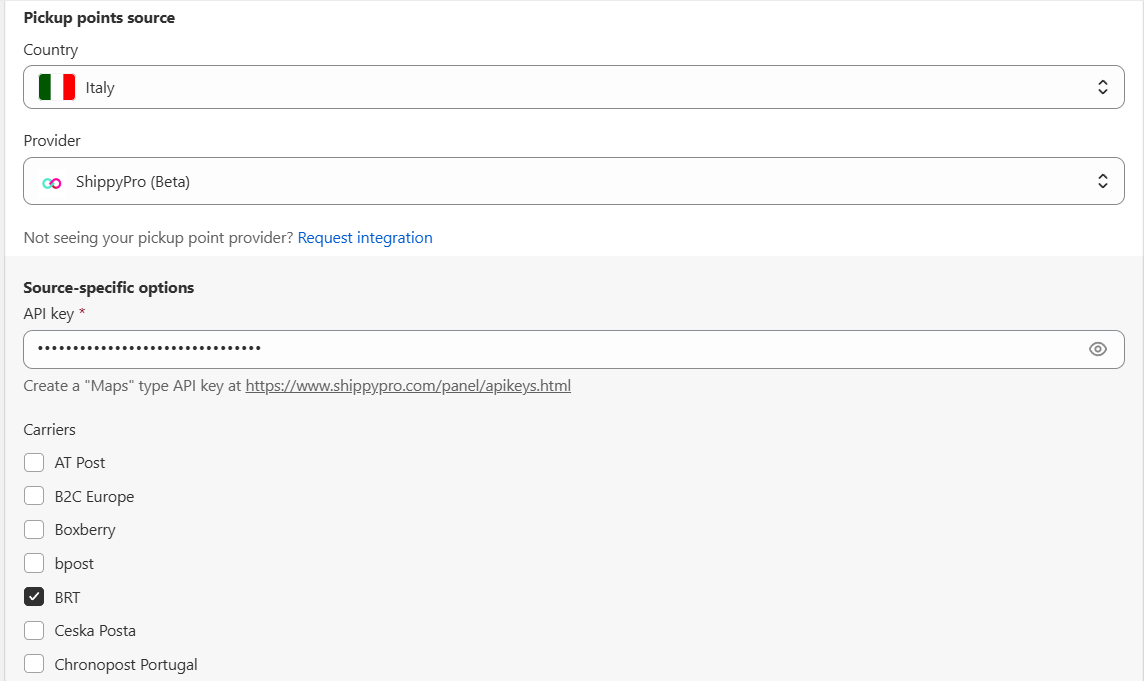Viewport: 1144px width, 681px height.
Task: Click the ShippyPro infinity logo icon
Action: 52,182
